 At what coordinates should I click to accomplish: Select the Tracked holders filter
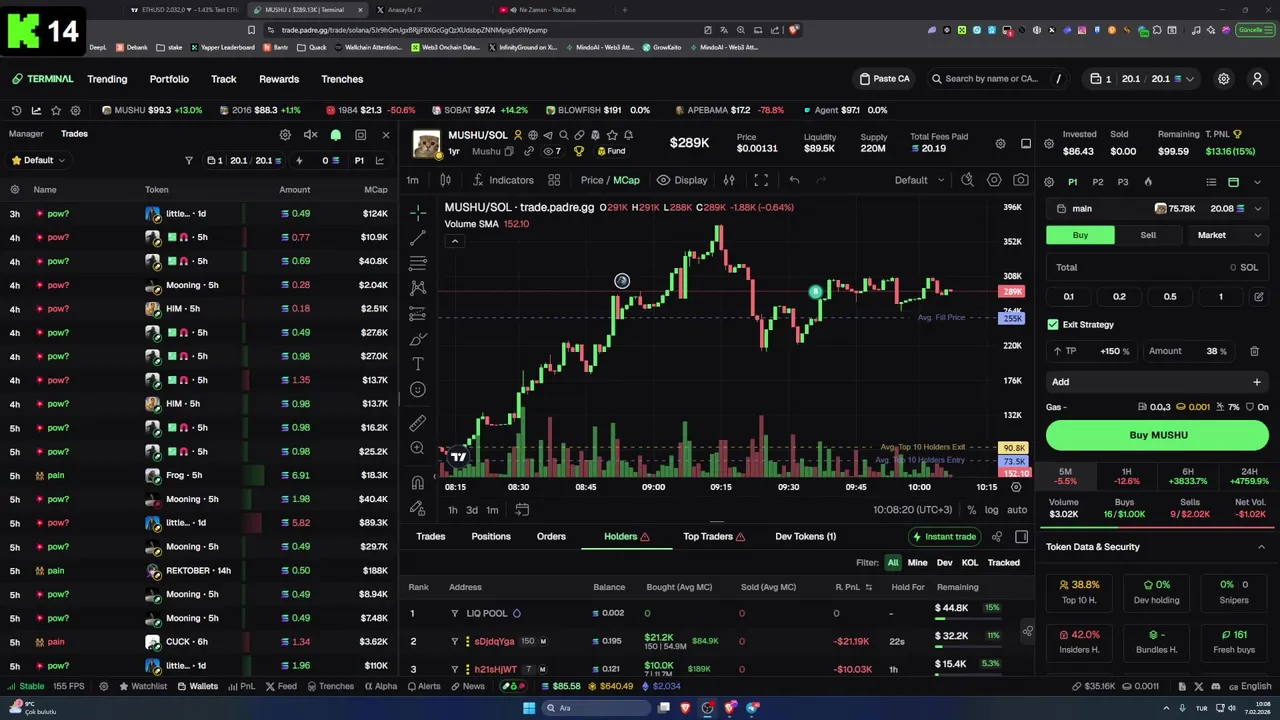click(1003, 563)
